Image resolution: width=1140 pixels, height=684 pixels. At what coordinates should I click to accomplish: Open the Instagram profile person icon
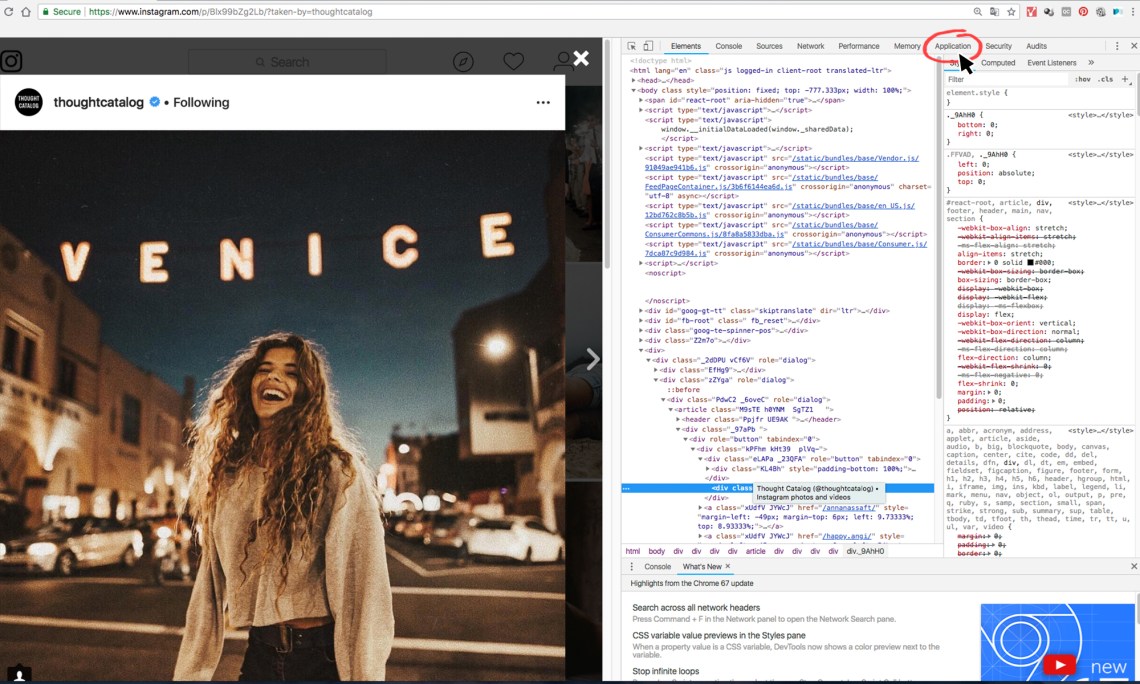[x=563, y=62]
